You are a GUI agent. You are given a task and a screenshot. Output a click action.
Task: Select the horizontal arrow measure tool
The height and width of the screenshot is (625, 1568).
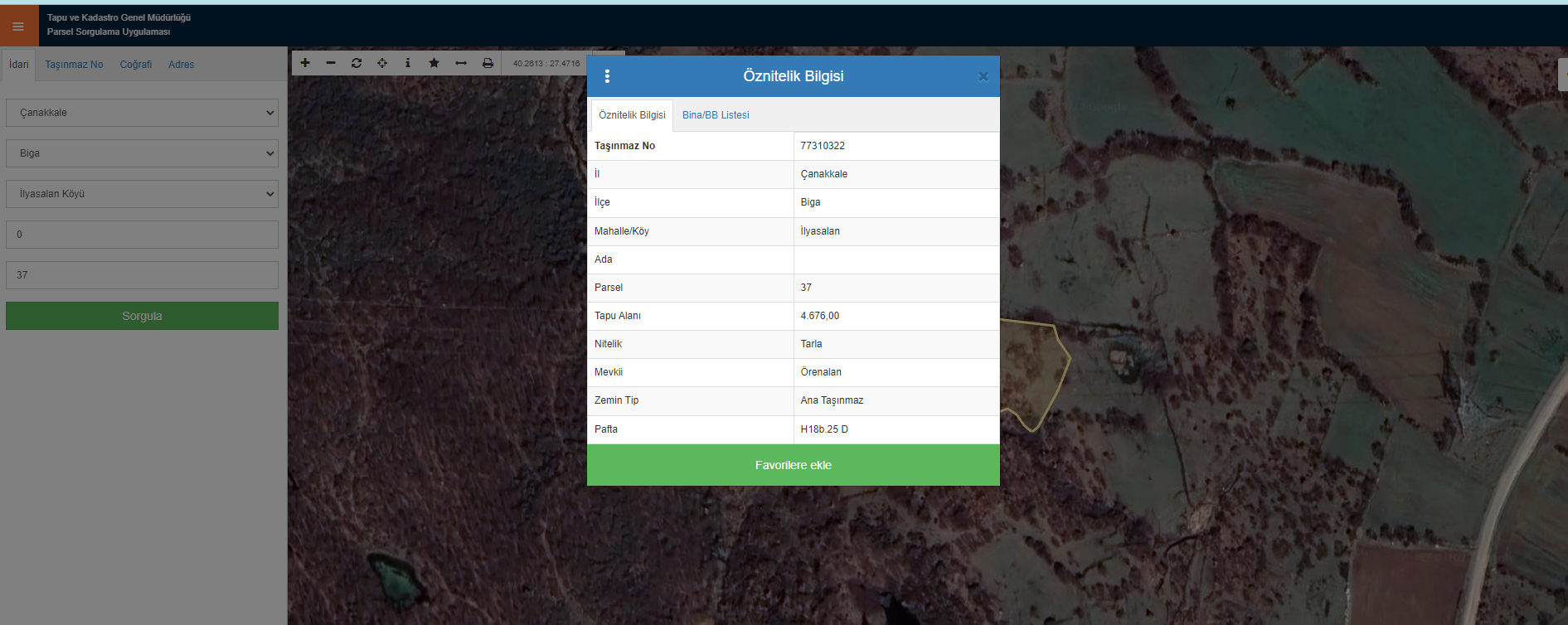click(461, 63)
